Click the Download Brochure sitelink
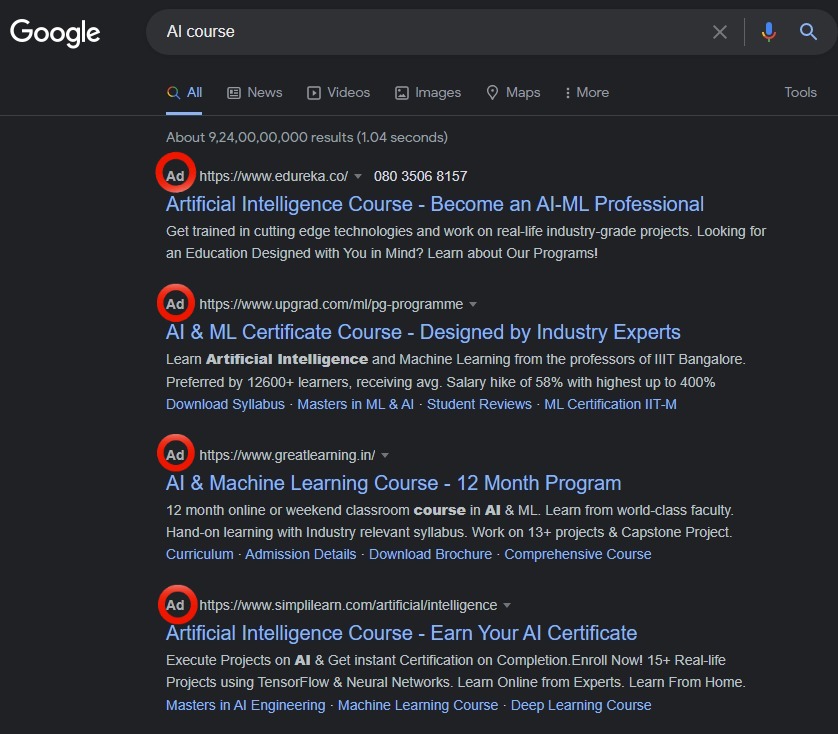Screen dimensions: 838x734 [430, 554]
